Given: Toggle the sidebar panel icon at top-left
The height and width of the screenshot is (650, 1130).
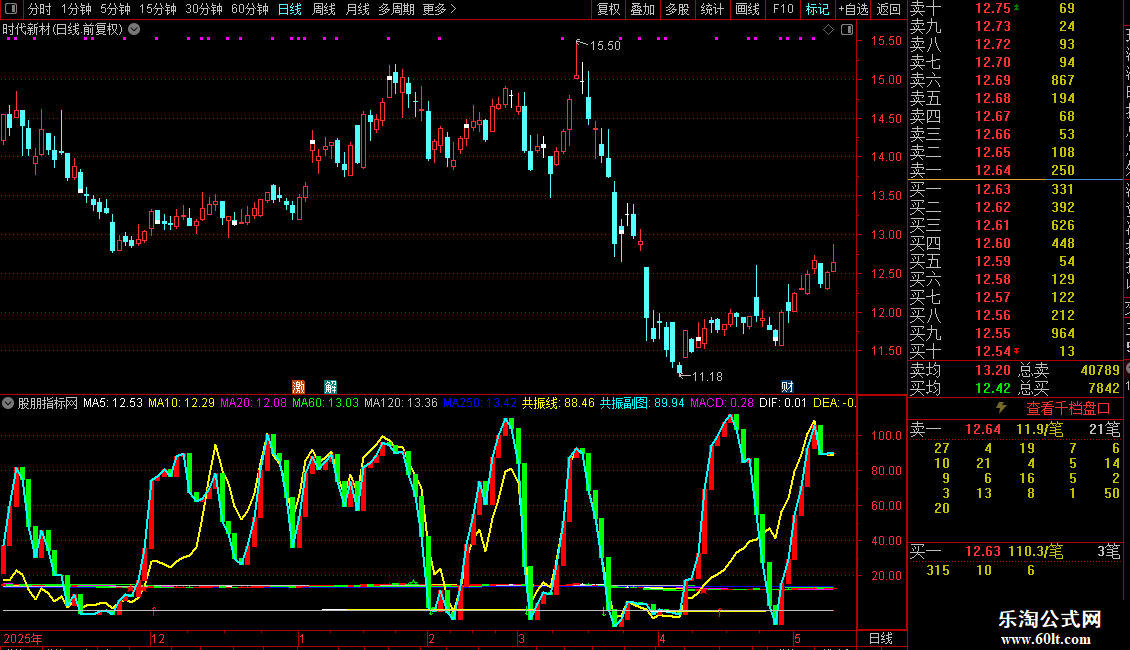Looking at the screenshot, I should [11, 9].
